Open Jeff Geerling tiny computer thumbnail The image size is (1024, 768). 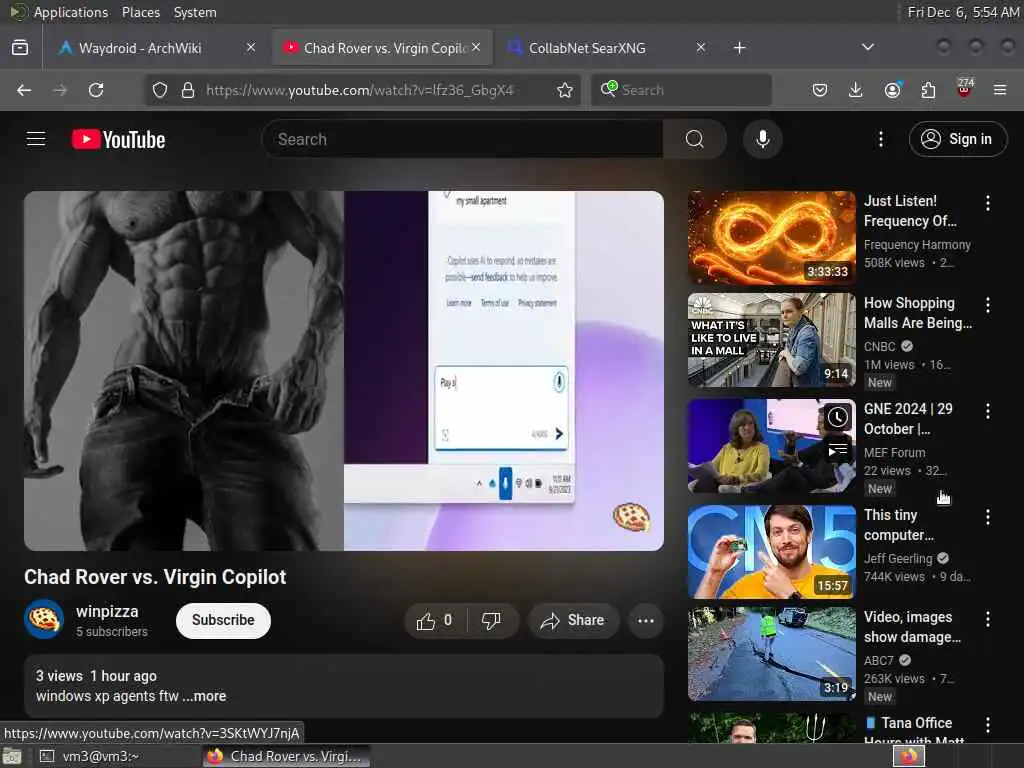point(771,552)
